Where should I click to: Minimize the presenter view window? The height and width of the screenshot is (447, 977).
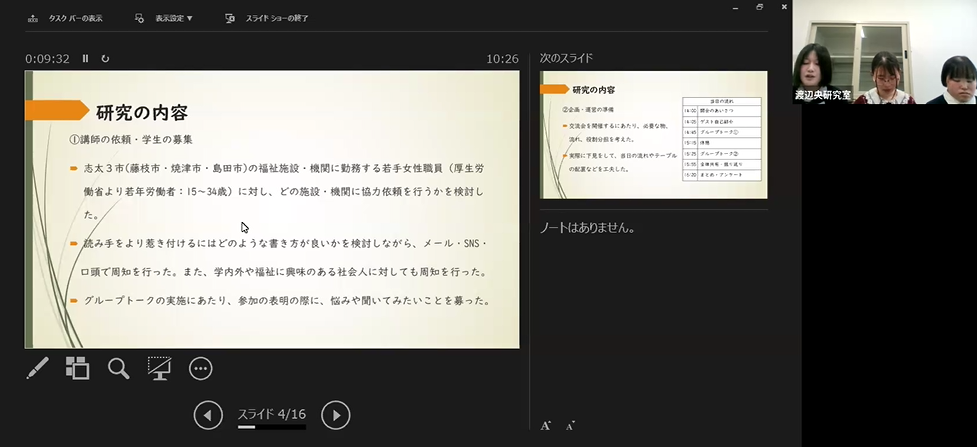735,7
